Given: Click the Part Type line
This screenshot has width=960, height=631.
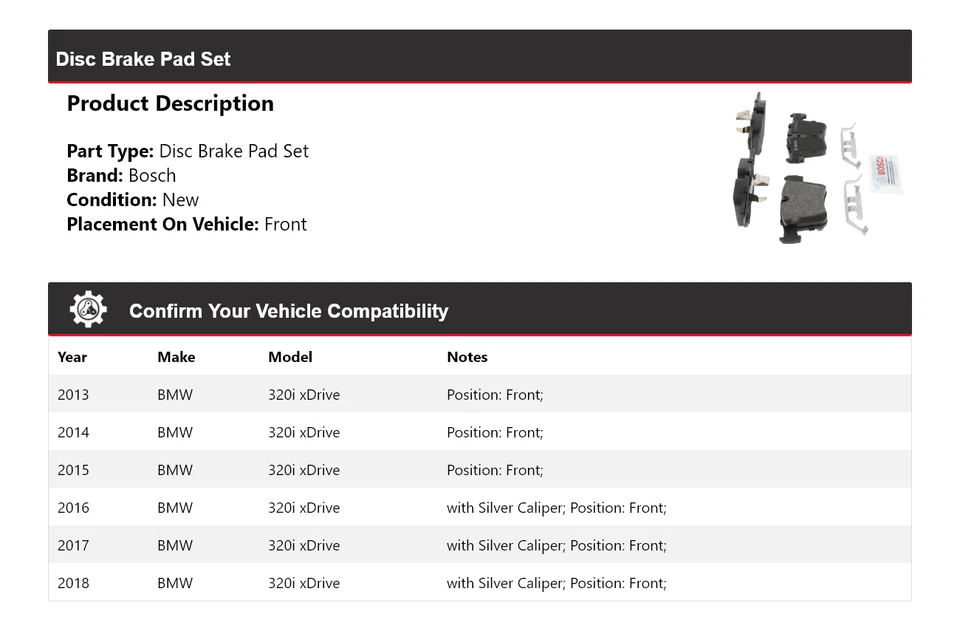Looking at the screenshot, I should [188, 152].
